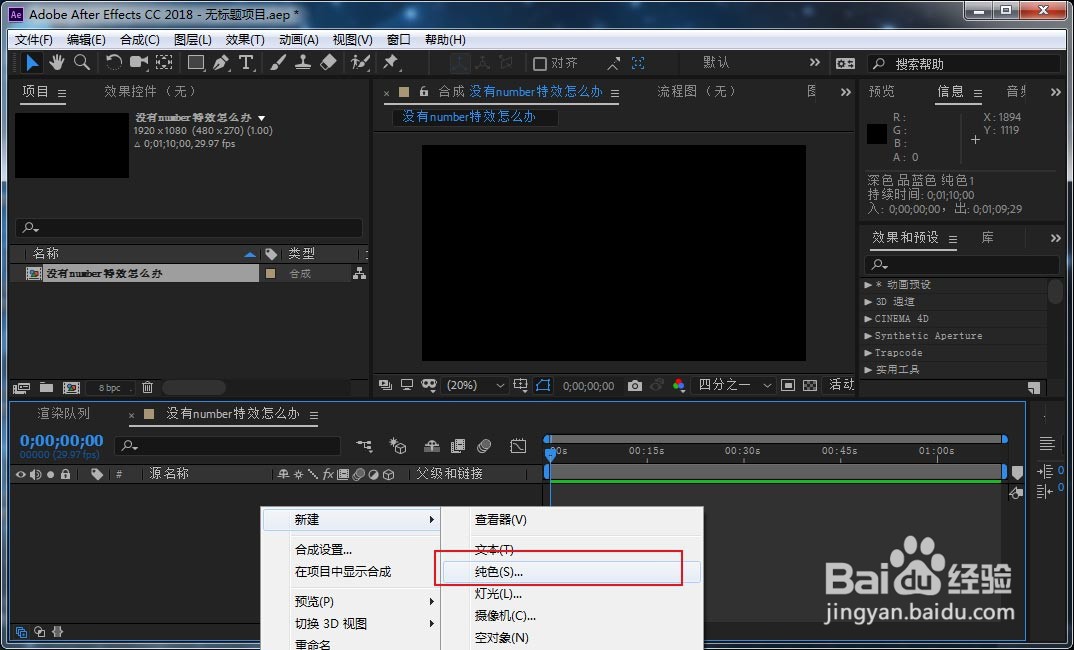This screenshot has width=1074, height=650.
Task: Click the 搜索帮助 help search field
Action: 964,64
